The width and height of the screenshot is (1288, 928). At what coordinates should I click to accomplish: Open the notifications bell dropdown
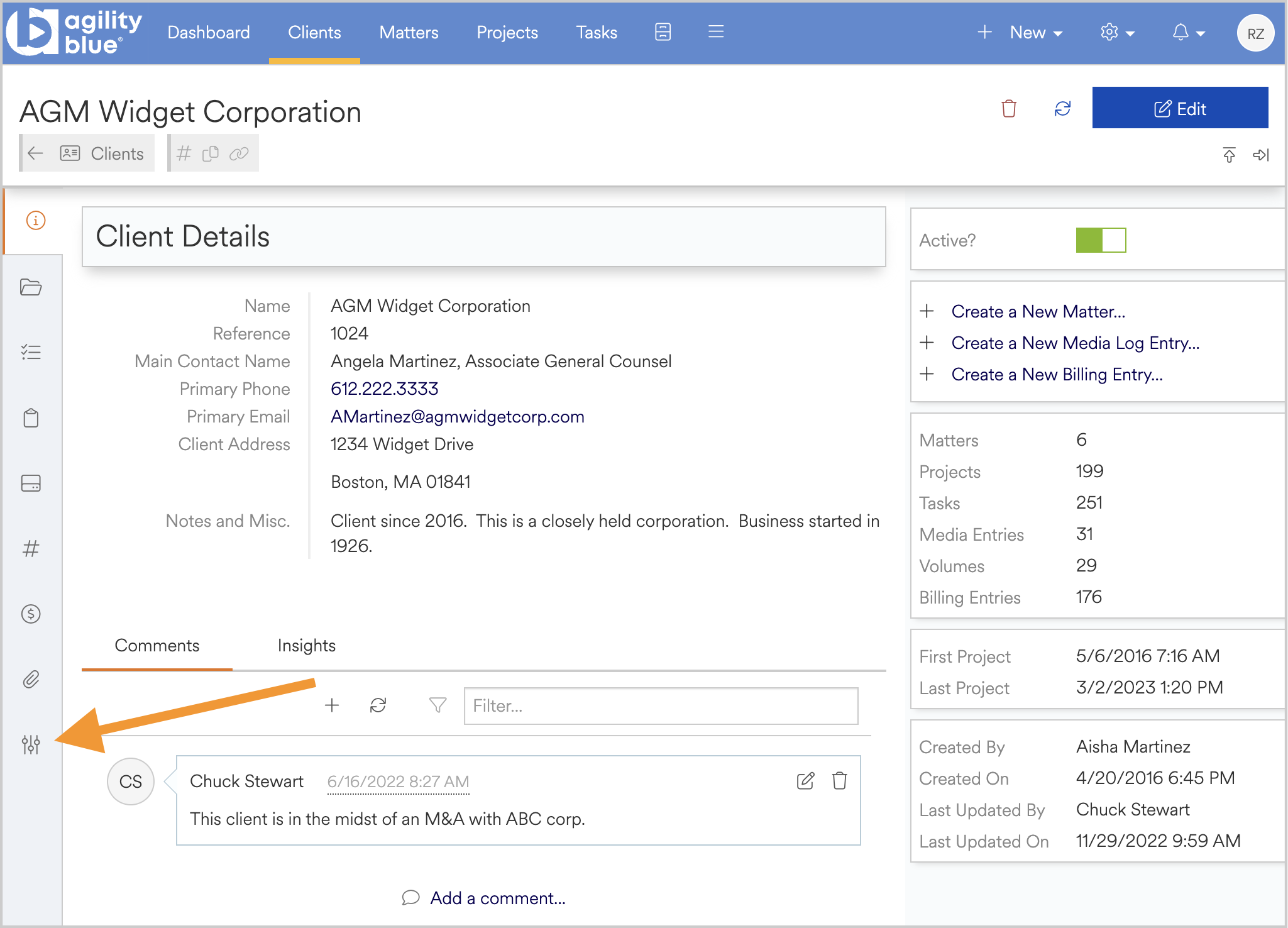[x=1188, y=32]
